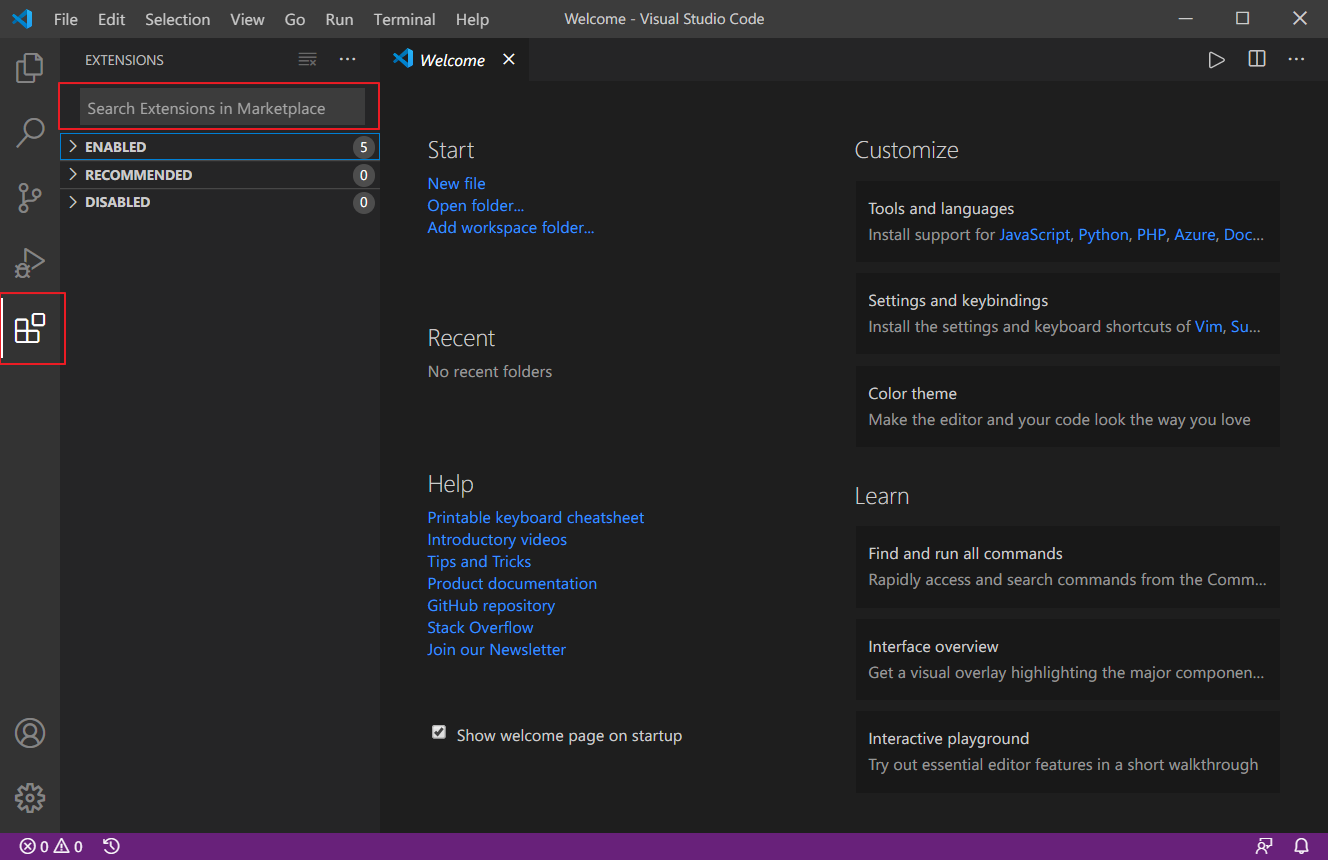This screenshot has width=1328, height=860.
Task: Open editor more actions ellipsis
Action: coord(1296,60)
